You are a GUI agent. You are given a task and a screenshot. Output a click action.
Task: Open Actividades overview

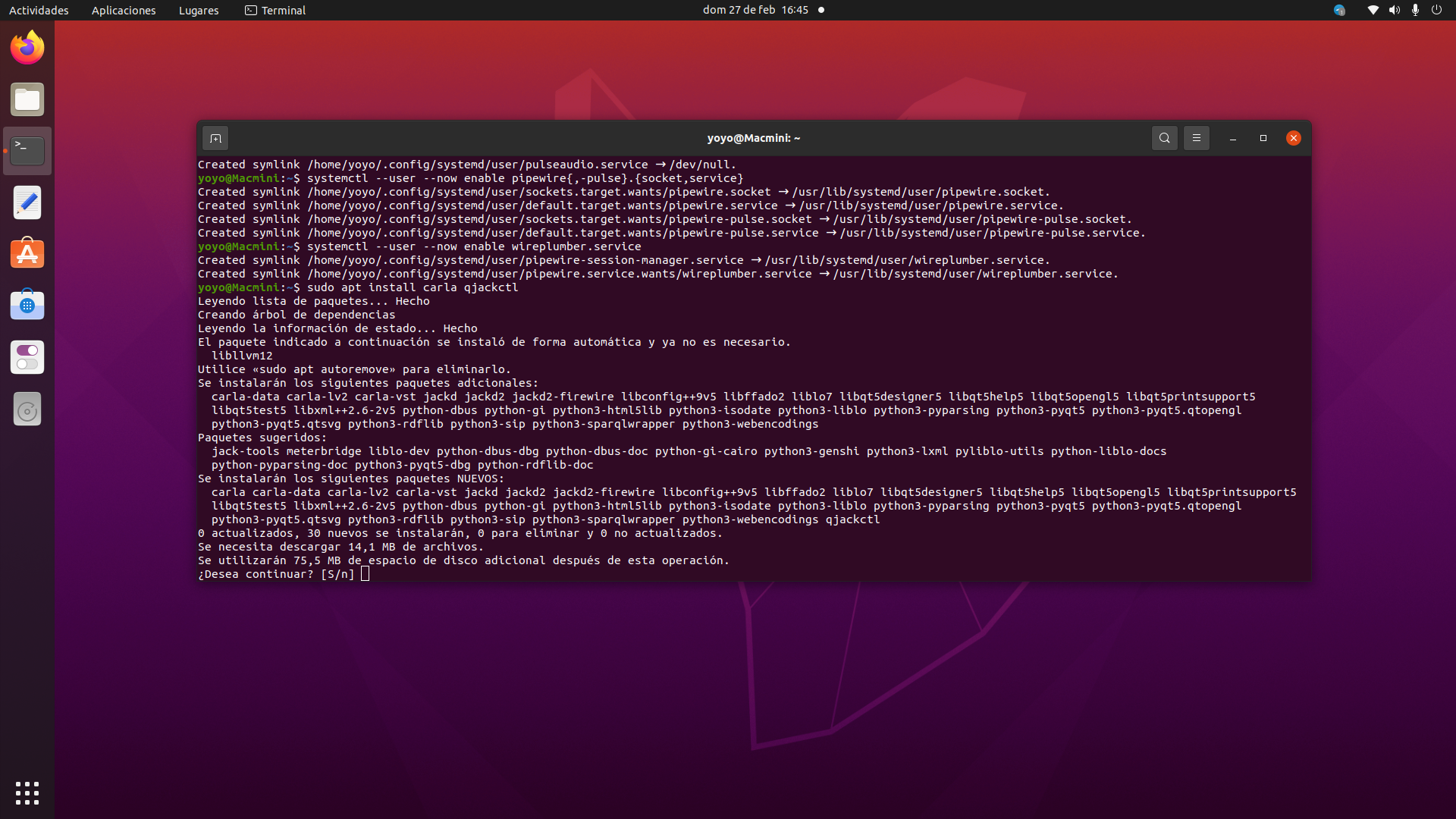(39, 10)
